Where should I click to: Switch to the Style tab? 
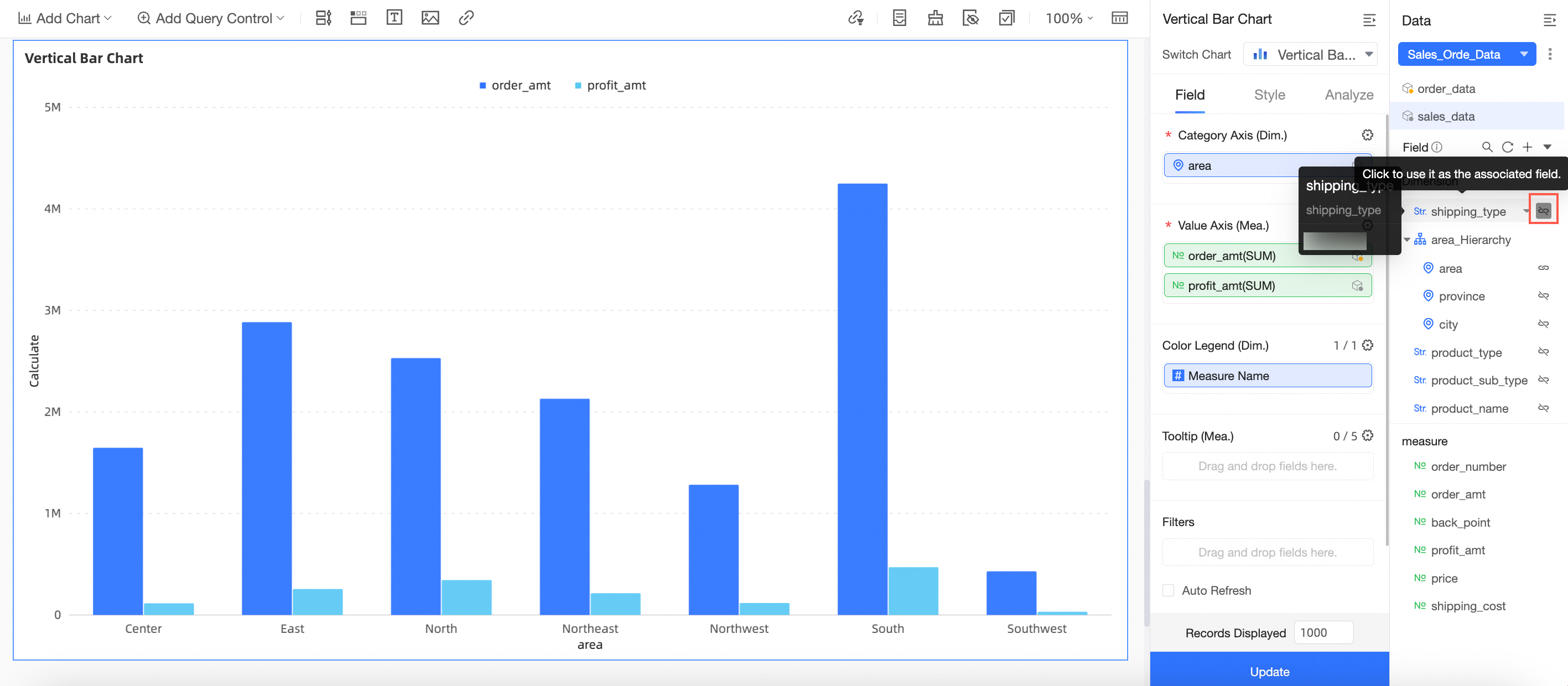(x=1269, y=95)
